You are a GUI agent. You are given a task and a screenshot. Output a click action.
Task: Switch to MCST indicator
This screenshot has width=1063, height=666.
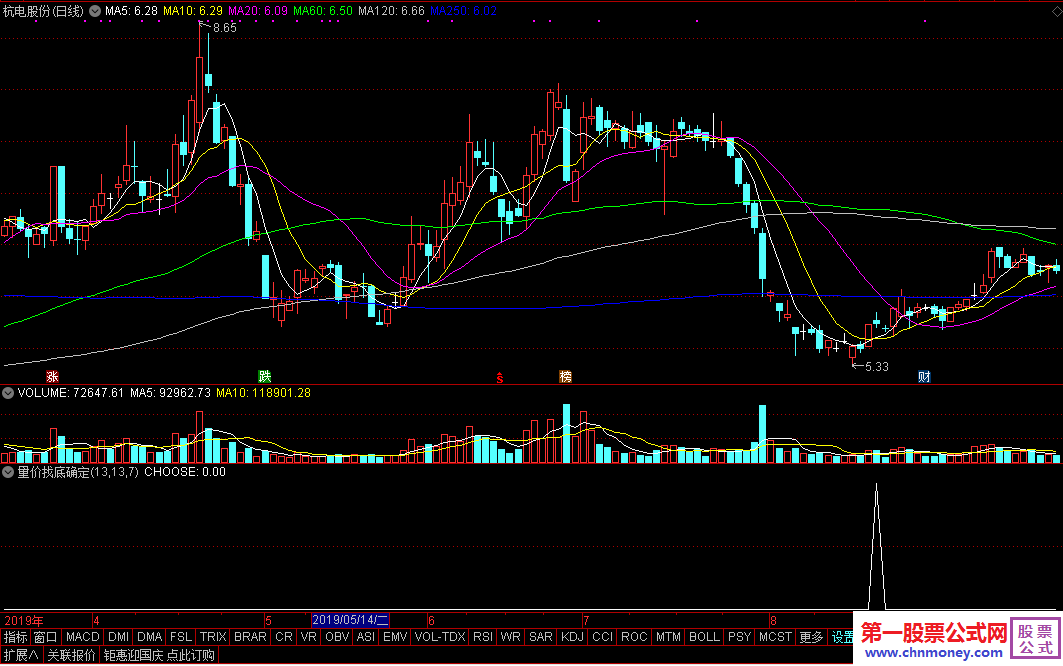[x=776, y=637]
